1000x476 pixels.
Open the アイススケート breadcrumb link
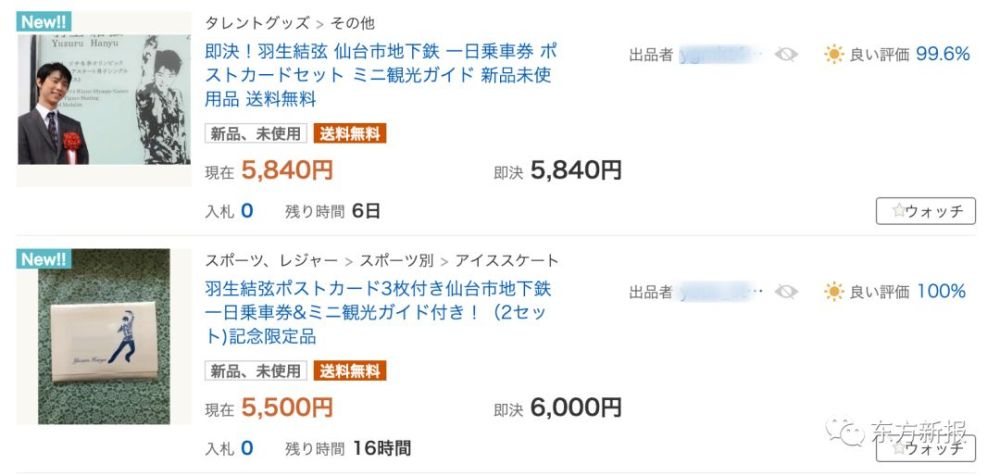[508, 260]
